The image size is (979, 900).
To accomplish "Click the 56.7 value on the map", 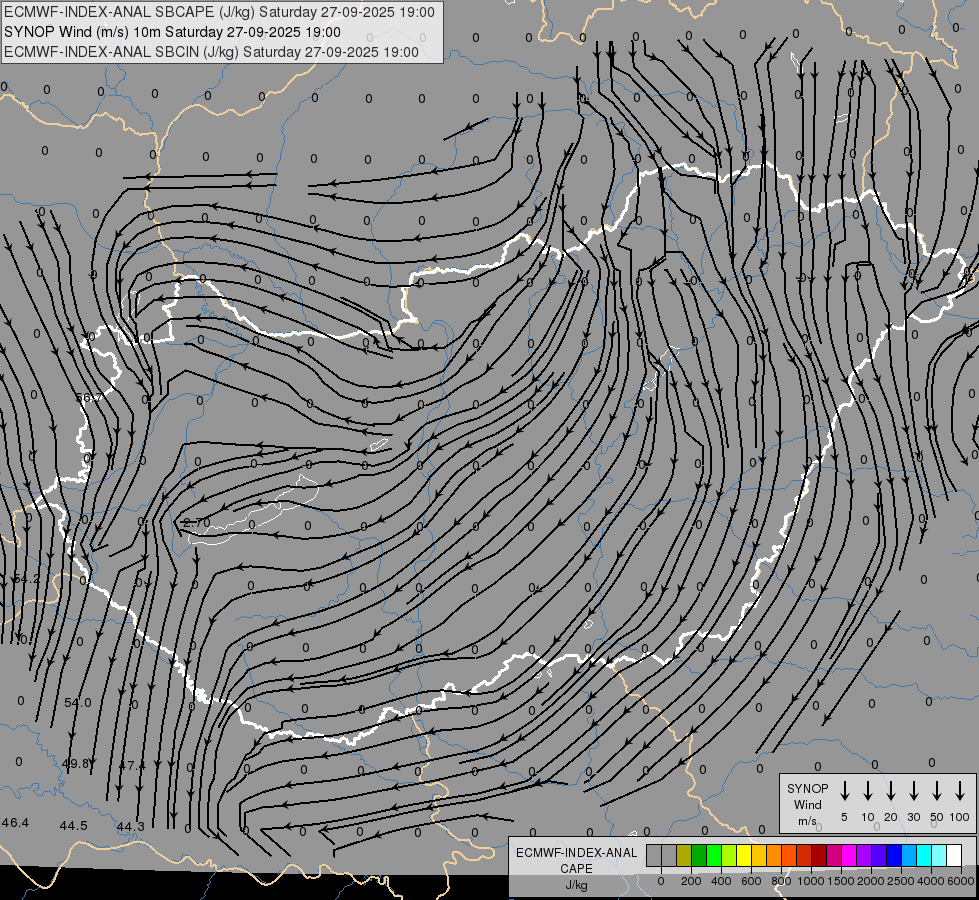I will (89, 397).
